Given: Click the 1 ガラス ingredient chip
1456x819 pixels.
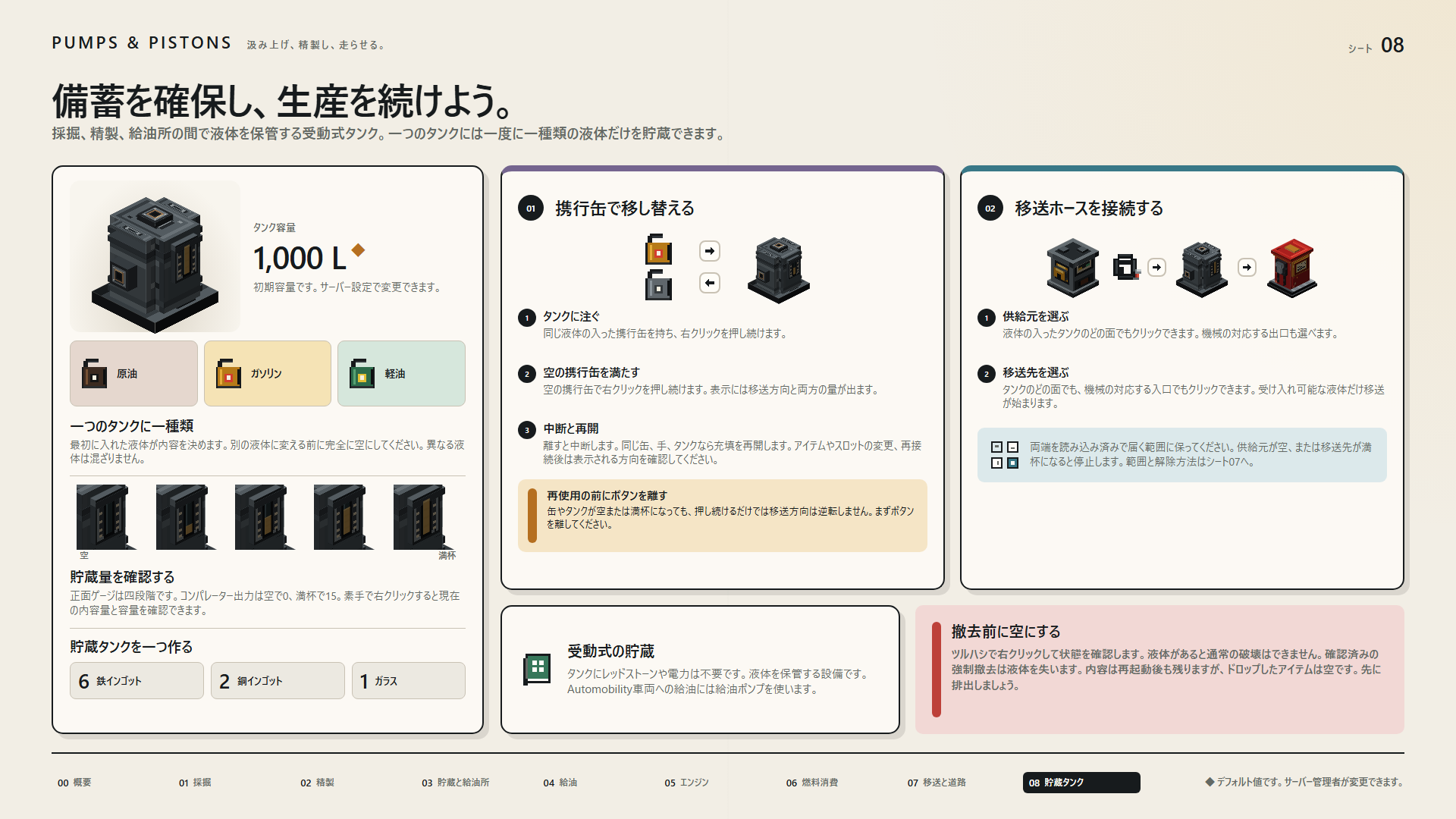Looking at the screenshot, I should 409,681.
